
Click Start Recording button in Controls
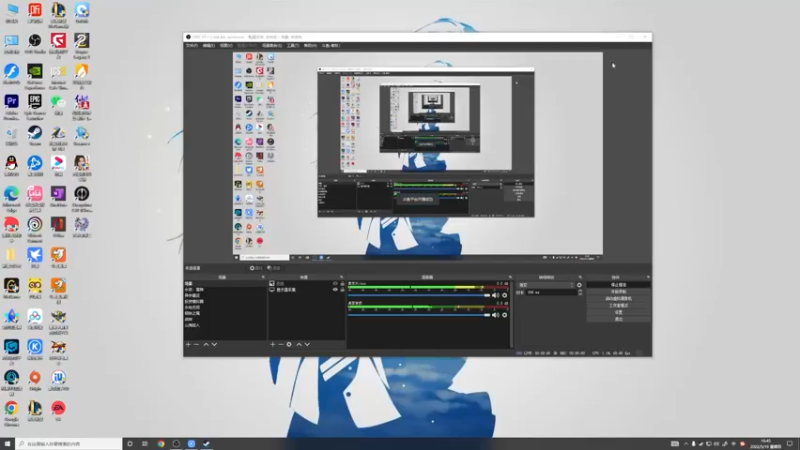pos(618,291)
